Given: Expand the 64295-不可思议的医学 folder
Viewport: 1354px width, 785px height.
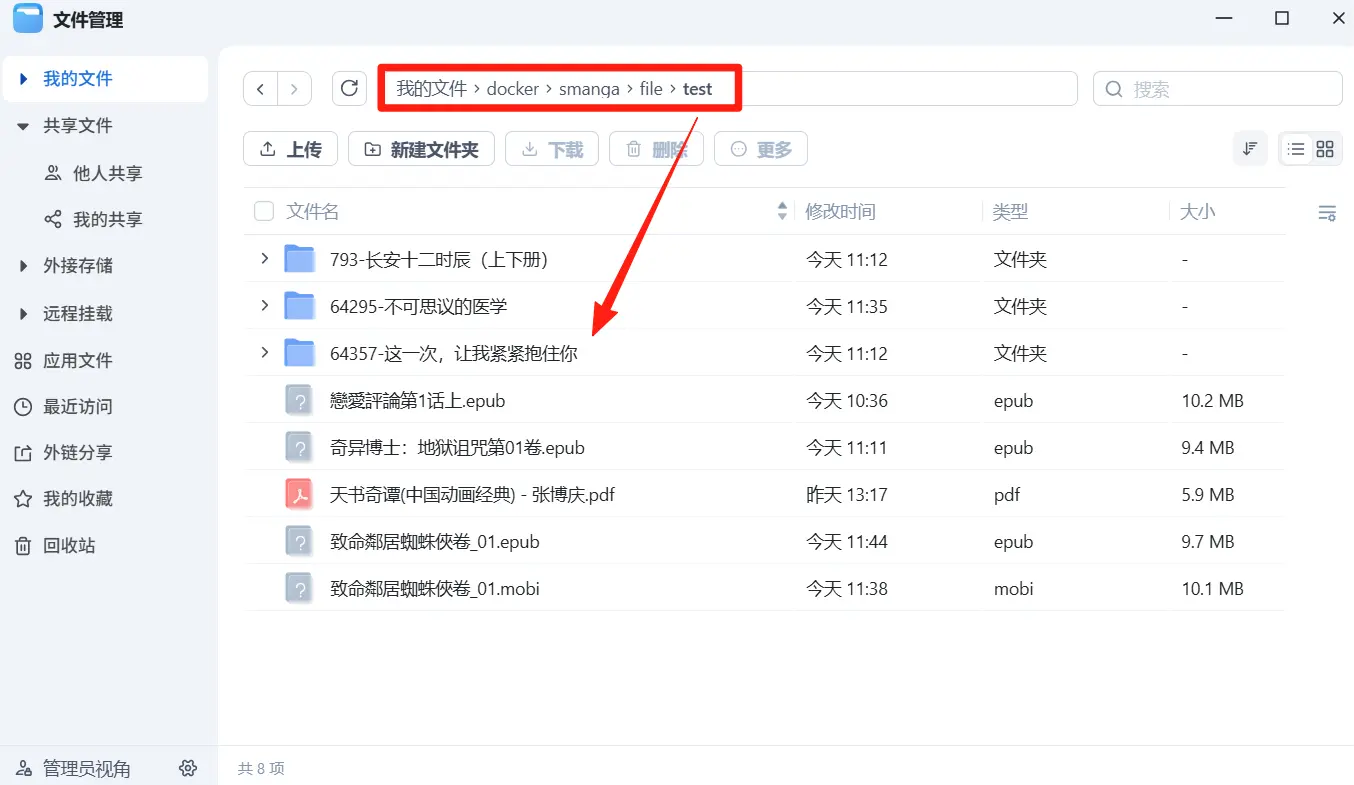Looking at the screenshot, I should coord(264,306).
